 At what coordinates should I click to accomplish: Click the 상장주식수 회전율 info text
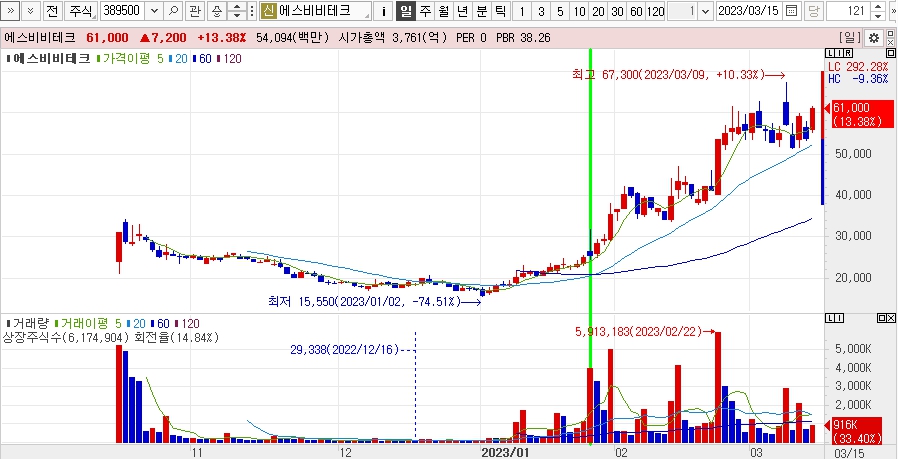click(x=111, y=338)
